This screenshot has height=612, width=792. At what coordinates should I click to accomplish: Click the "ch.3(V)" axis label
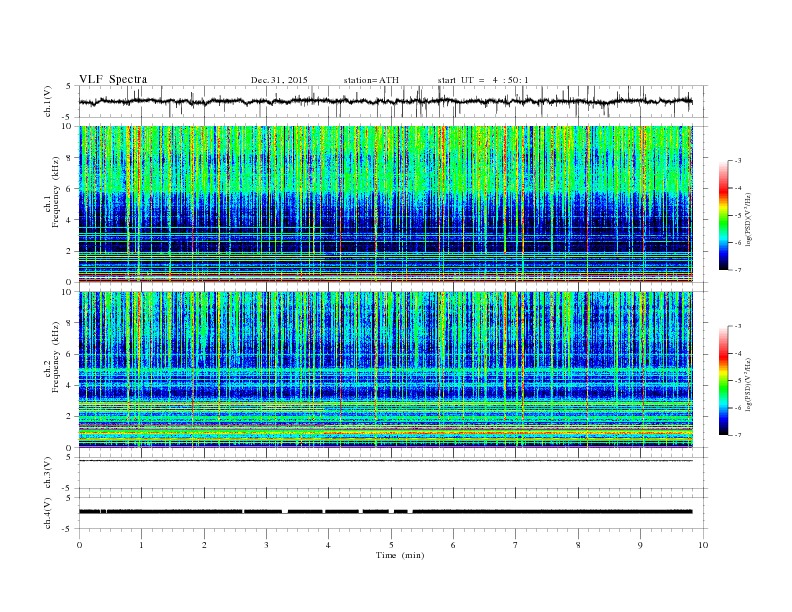(x=48, y=473)
